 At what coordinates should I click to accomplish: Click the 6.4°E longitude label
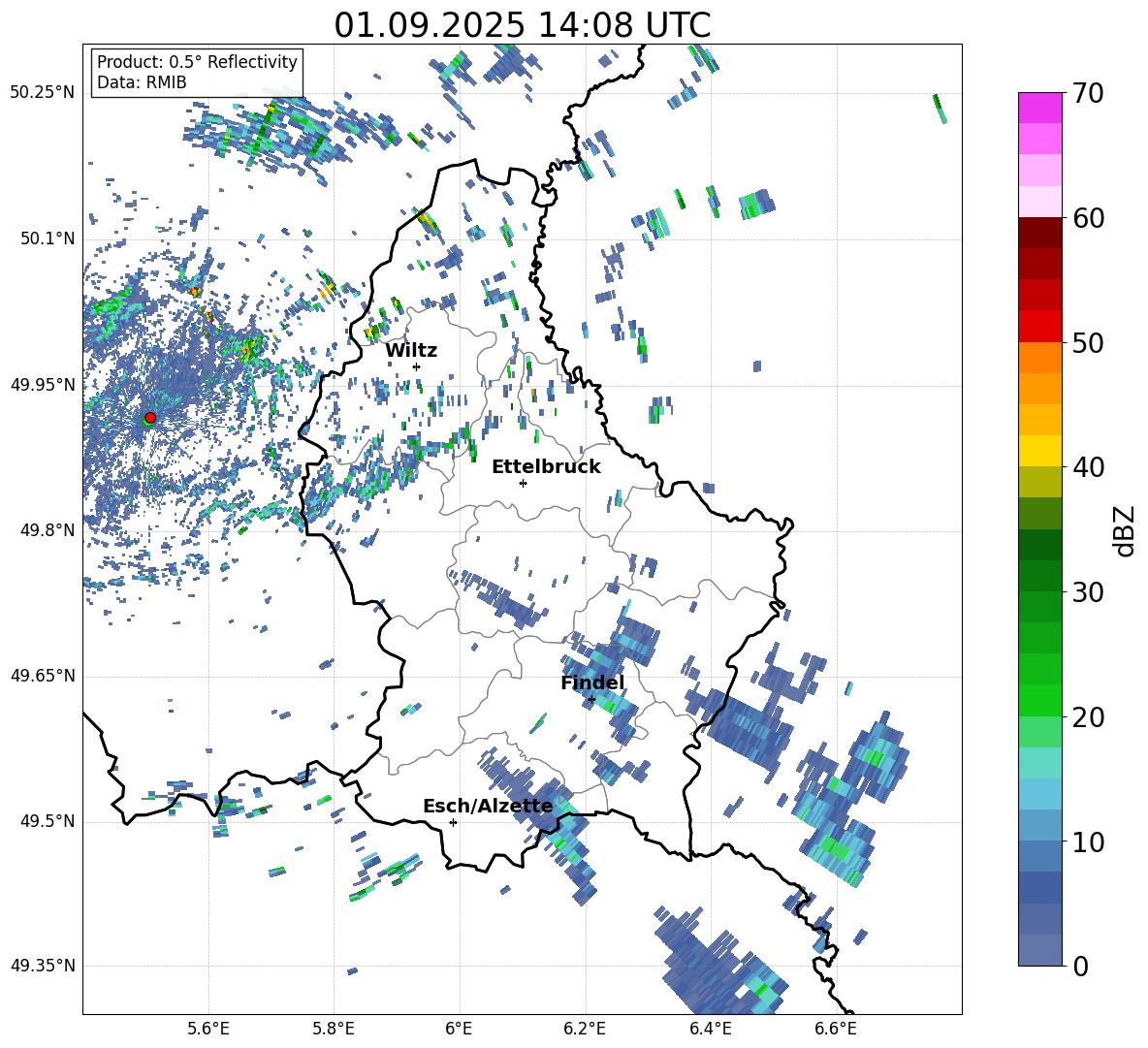710,1029
